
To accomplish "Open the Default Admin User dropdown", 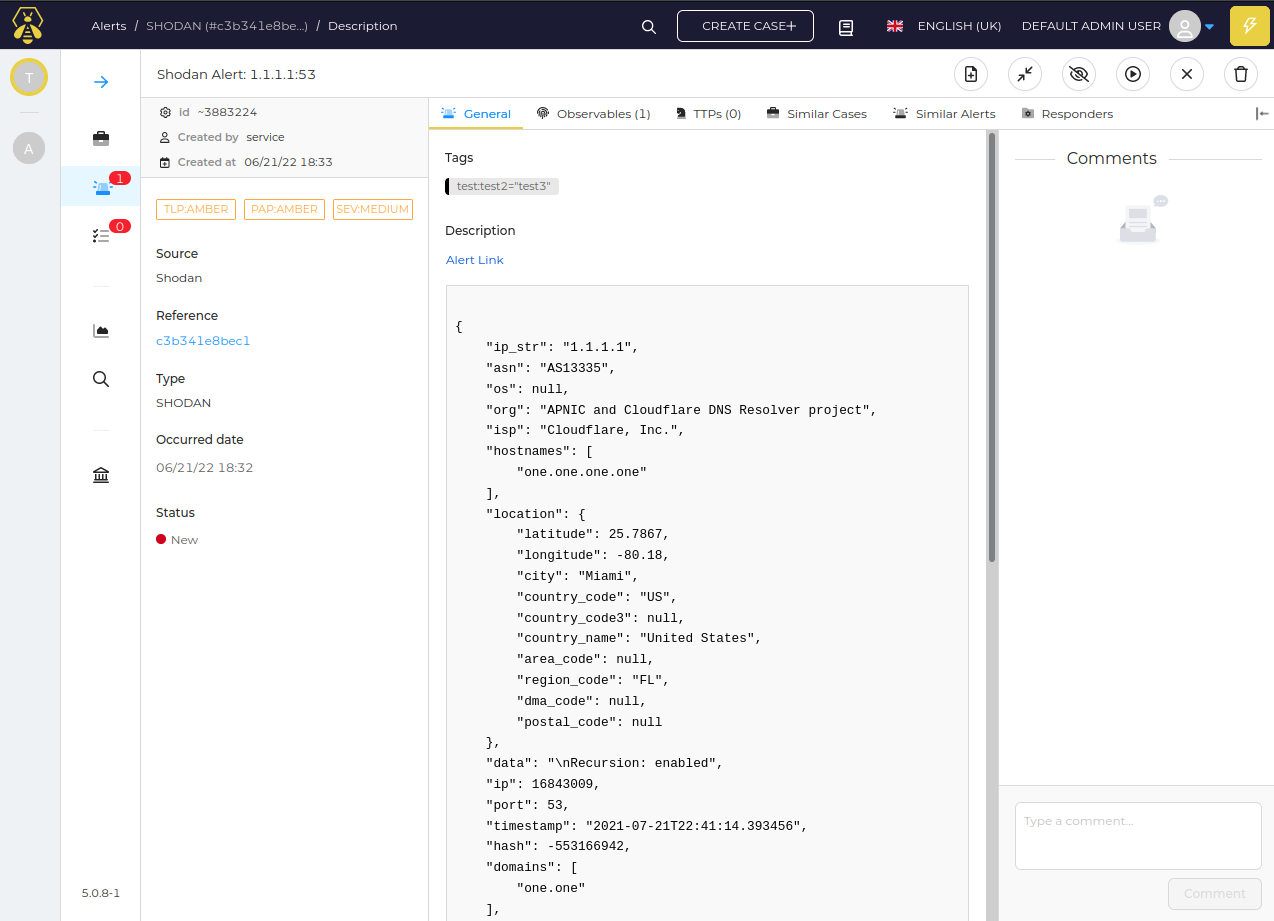I will click(1118, 26).
